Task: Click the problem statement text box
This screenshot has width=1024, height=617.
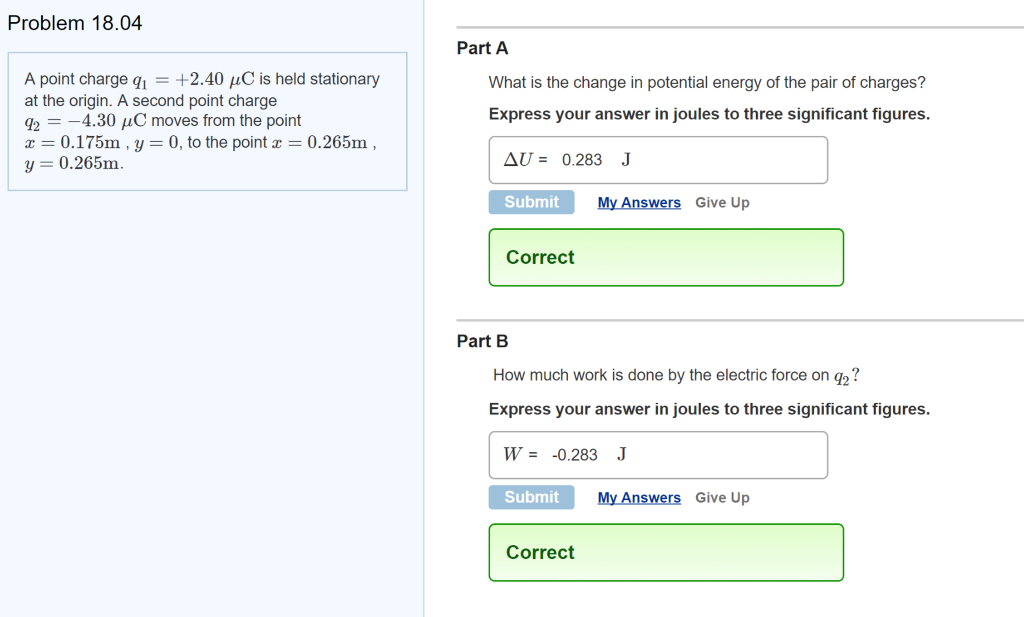Action: 207,121
